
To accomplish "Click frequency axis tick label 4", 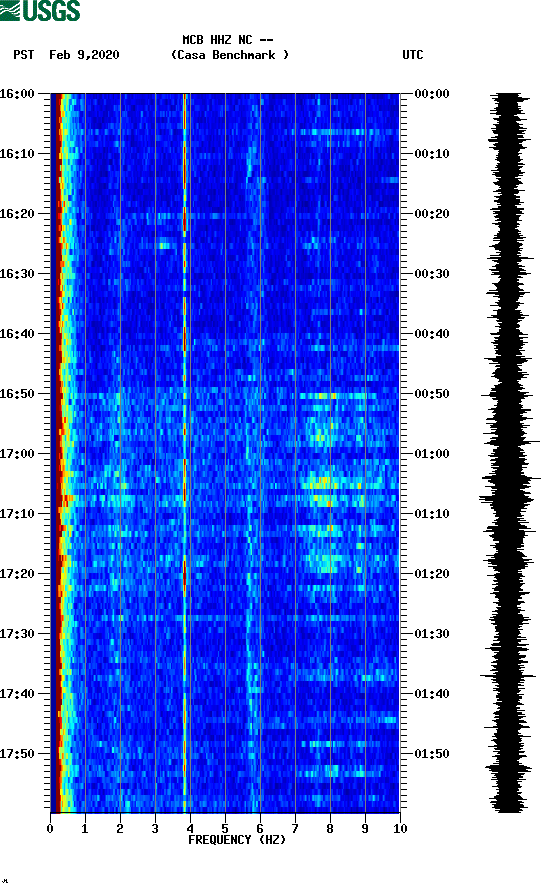I will tap(190, 829).
